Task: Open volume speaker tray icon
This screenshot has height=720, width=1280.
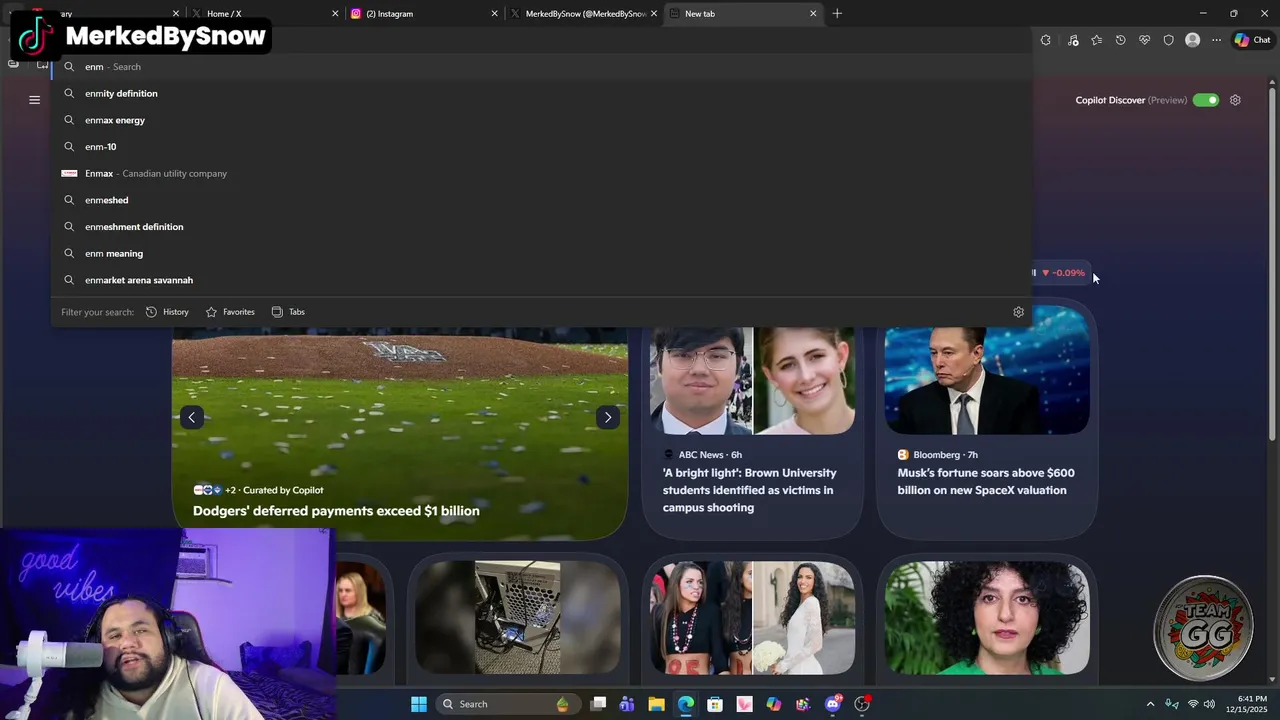Action: 1209,704
